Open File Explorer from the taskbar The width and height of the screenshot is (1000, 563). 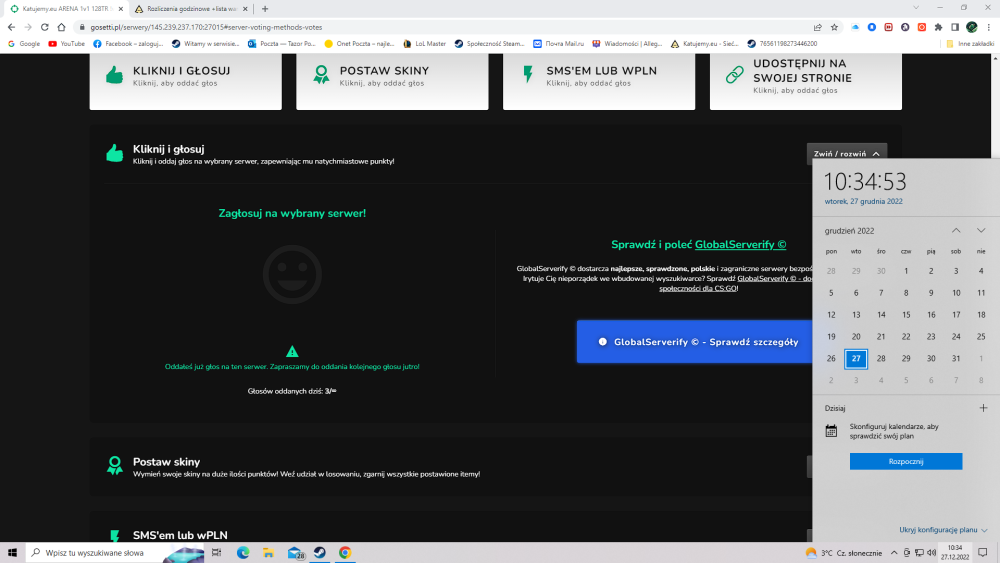coord(268,553)
